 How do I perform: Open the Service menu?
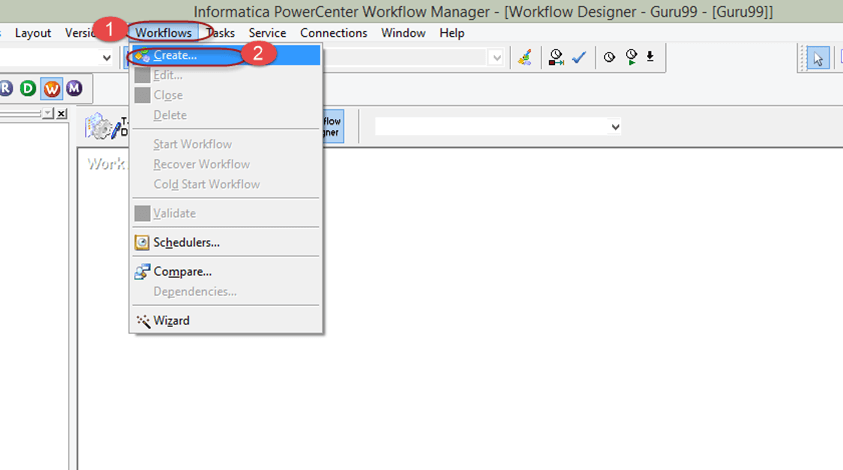tap(267, 33)
